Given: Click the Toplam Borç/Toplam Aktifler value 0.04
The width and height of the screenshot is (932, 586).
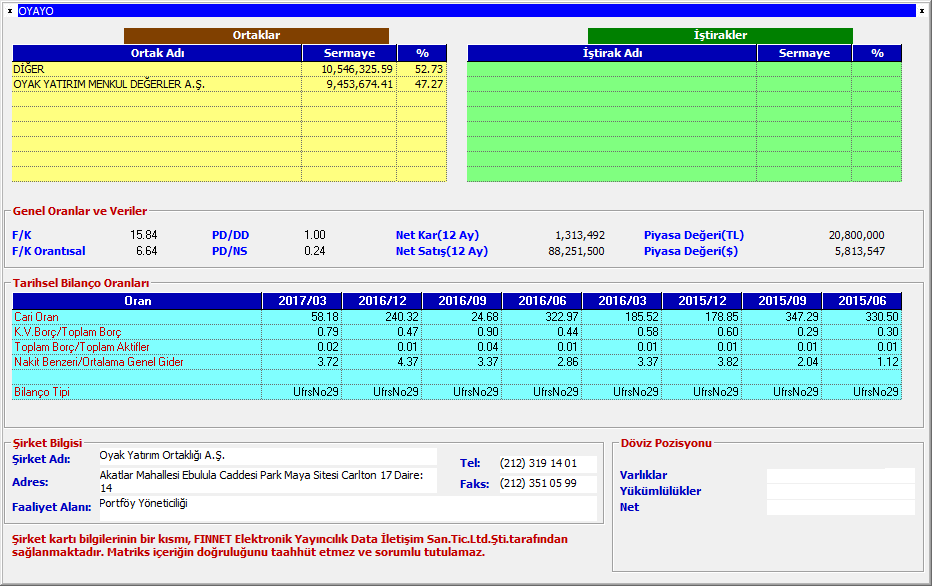Looking at the screenshot, I should coord(488,346).
